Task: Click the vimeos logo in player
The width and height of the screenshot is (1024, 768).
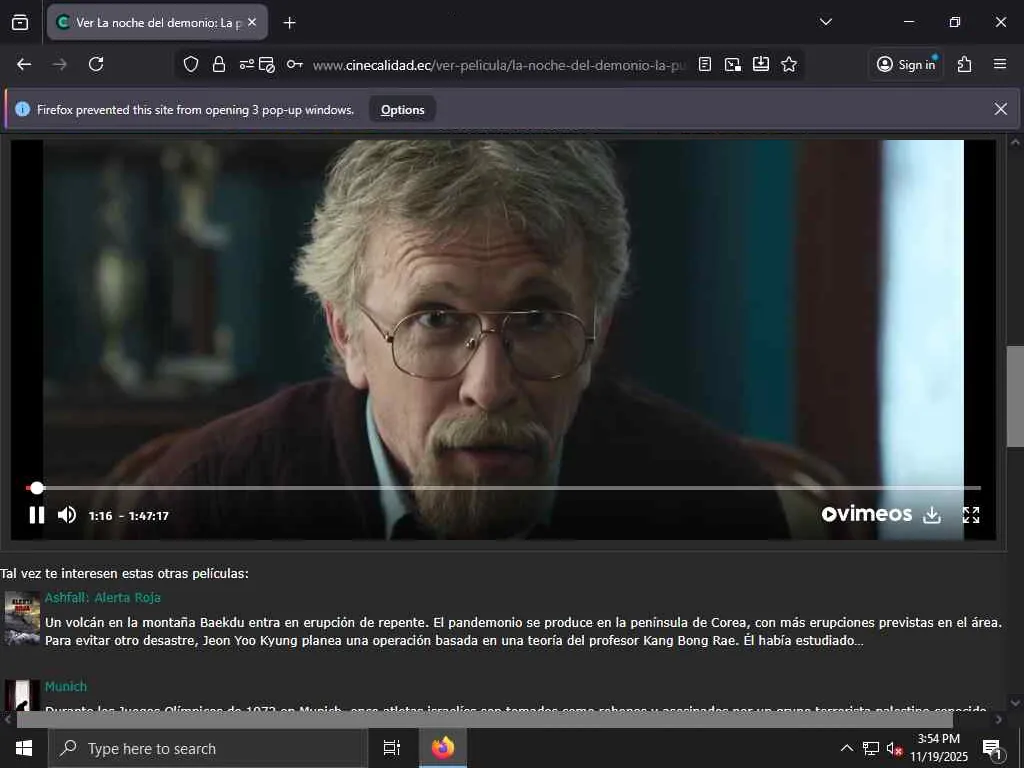Action: 867,514
